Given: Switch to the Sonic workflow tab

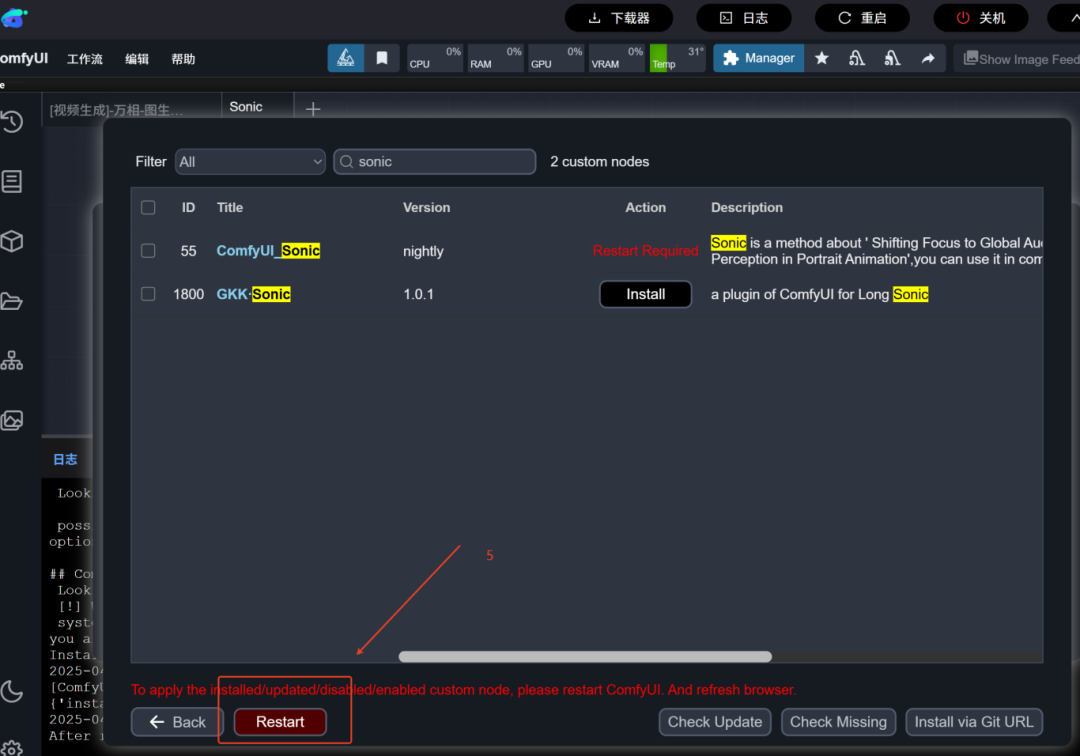Looking at the screenshot, I should click(246, 107).
